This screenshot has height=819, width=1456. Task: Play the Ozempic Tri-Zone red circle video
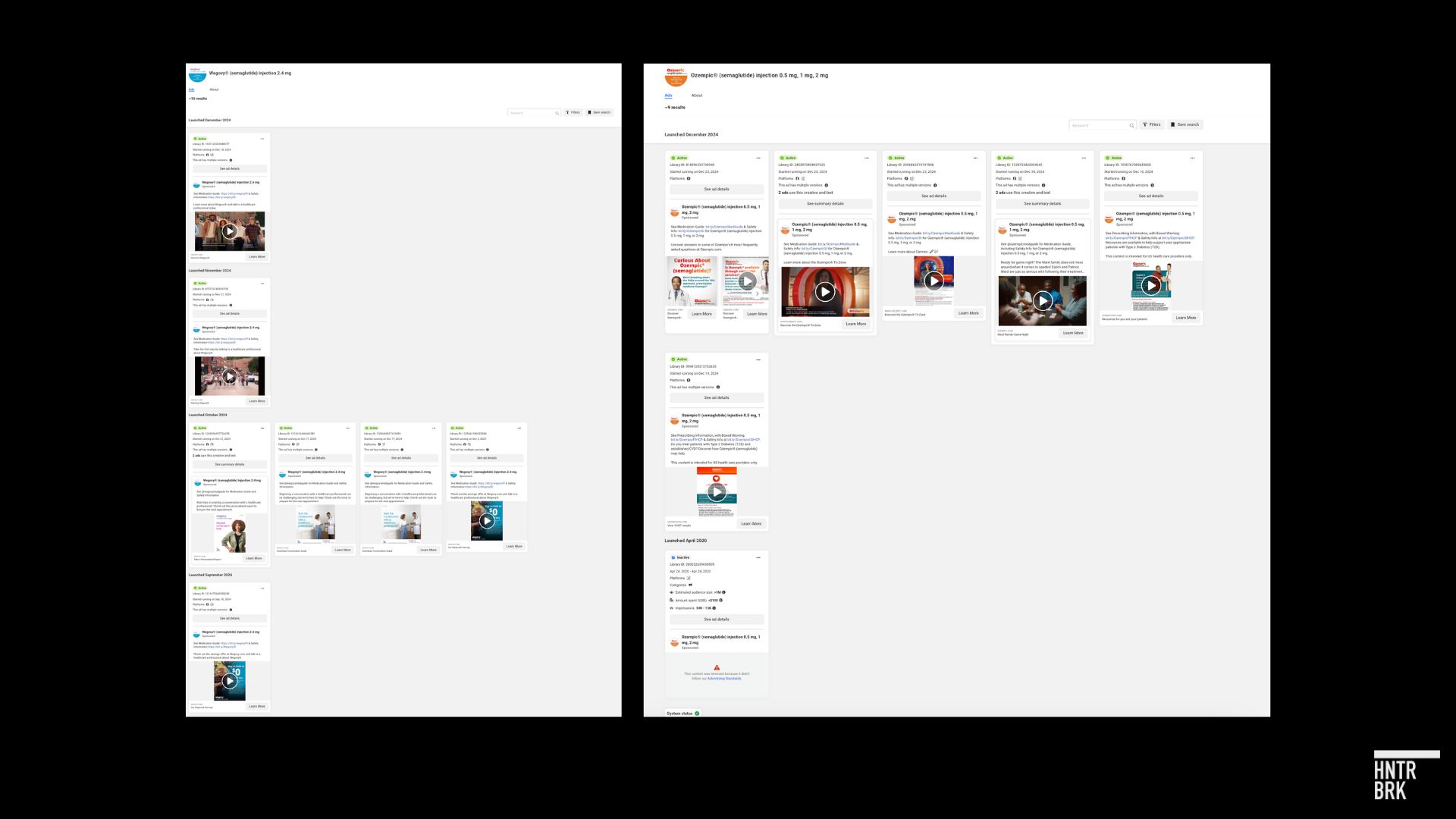click(824, 291)
